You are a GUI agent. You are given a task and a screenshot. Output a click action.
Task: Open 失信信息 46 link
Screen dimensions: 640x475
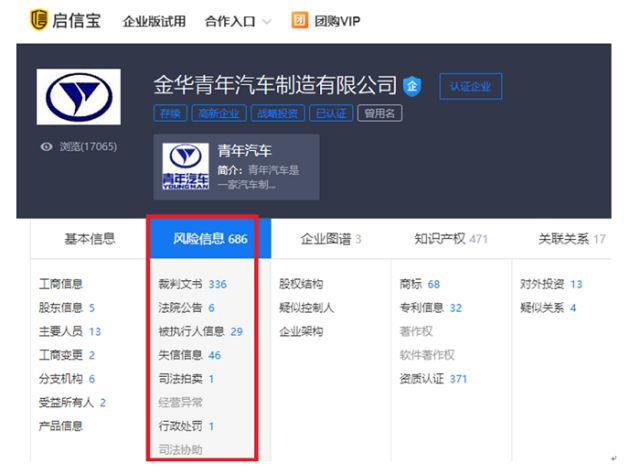(190, 355)
